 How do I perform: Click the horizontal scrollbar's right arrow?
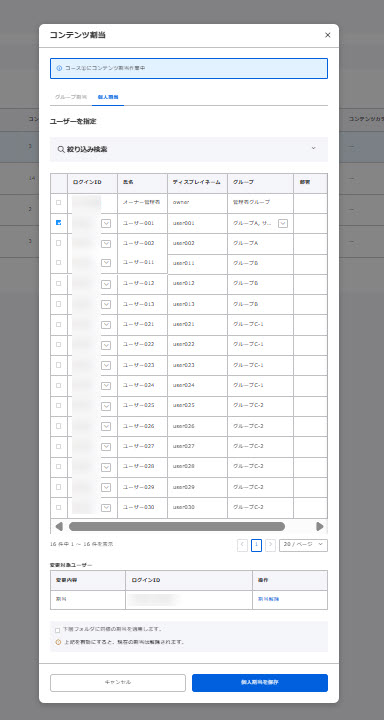320,526
